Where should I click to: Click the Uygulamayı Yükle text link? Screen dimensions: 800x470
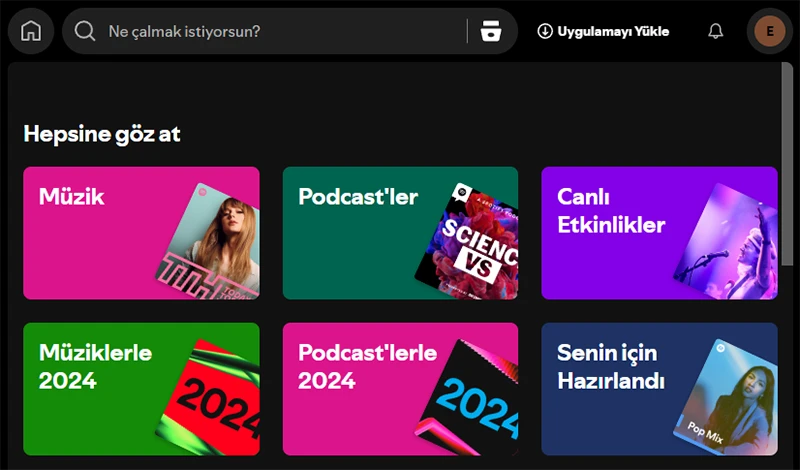[613, 31]
